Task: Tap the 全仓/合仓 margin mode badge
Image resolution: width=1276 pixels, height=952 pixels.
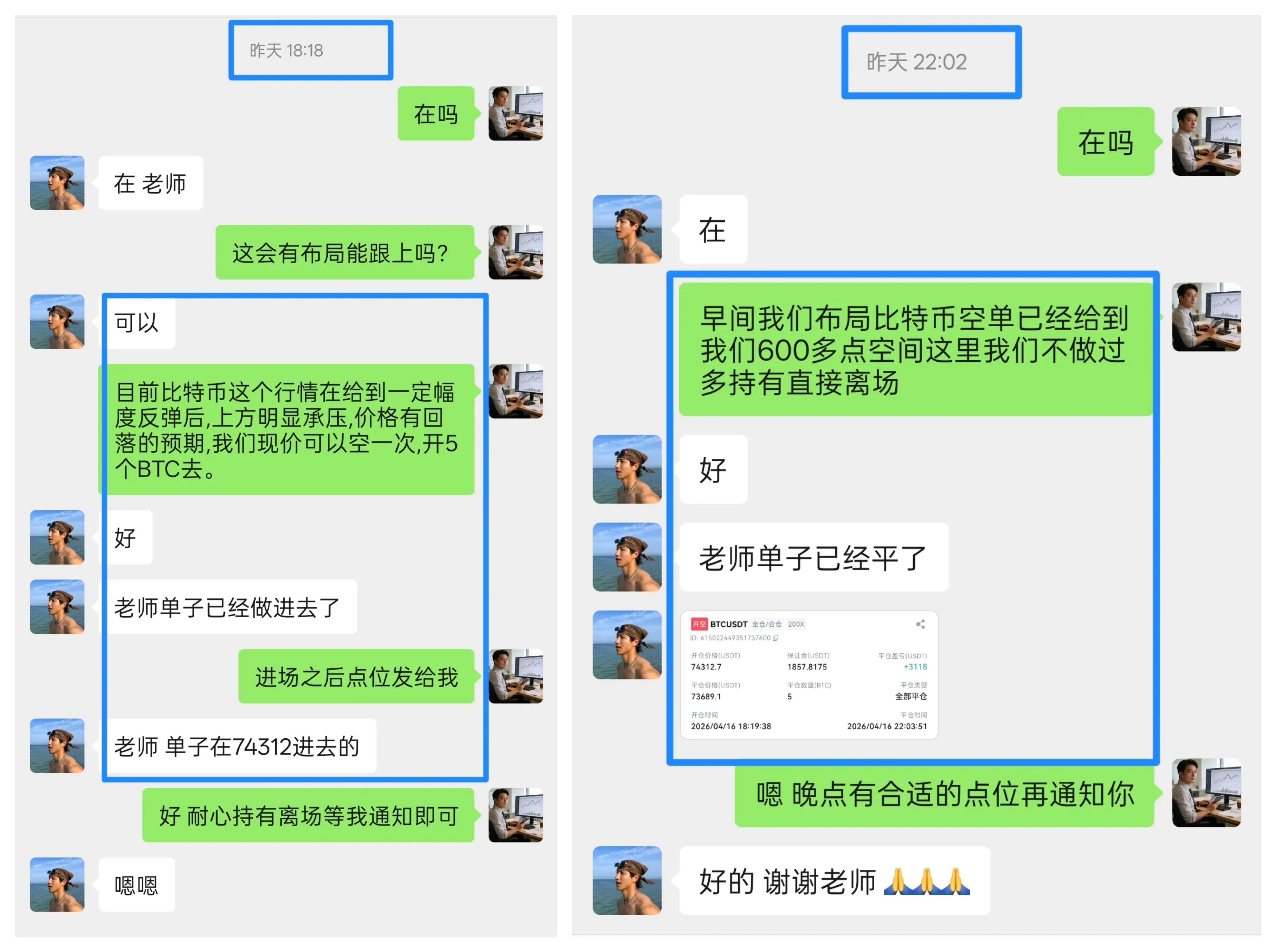Action: click(766, 624)
